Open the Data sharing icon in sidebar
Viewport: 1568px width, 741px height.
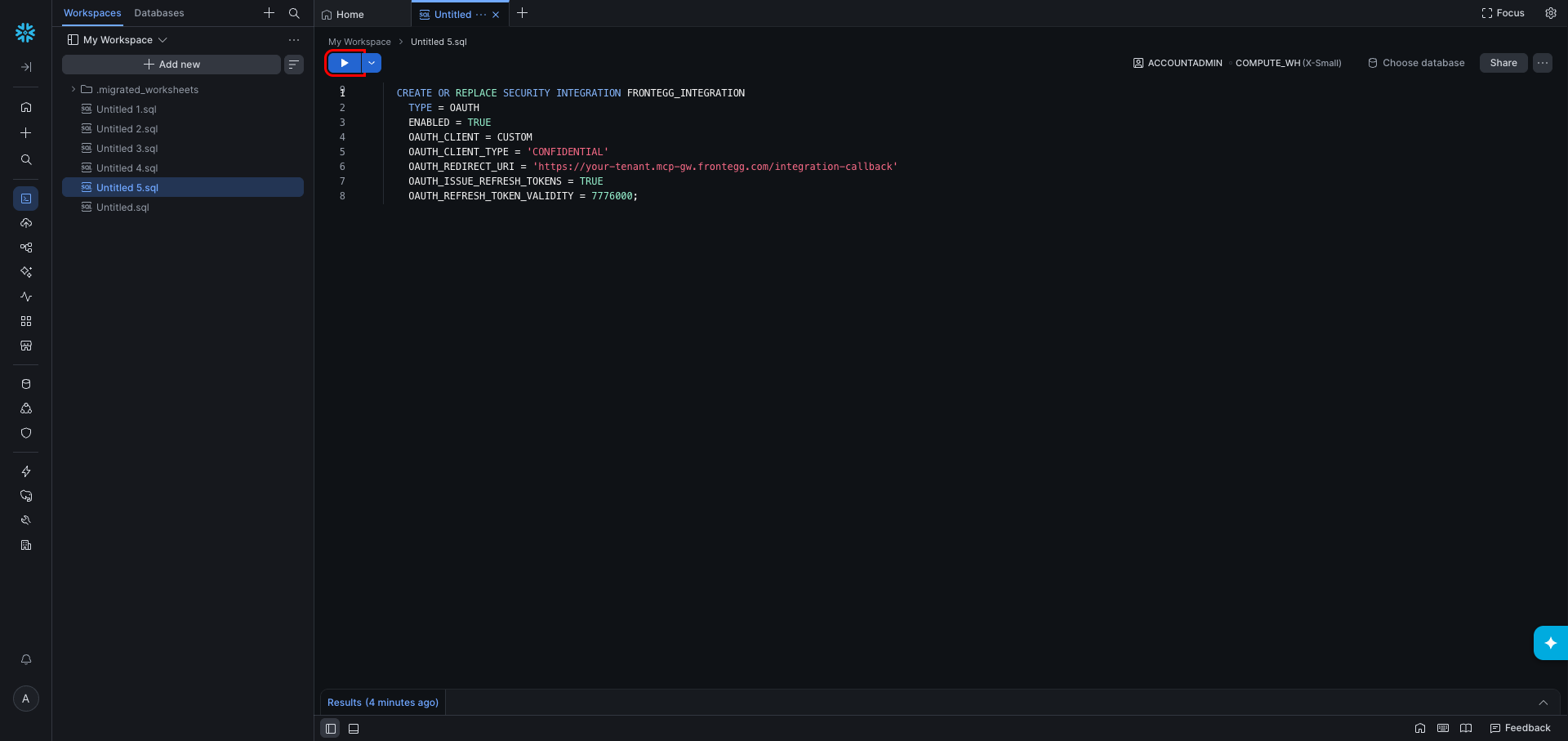click(x=26, y=408)
